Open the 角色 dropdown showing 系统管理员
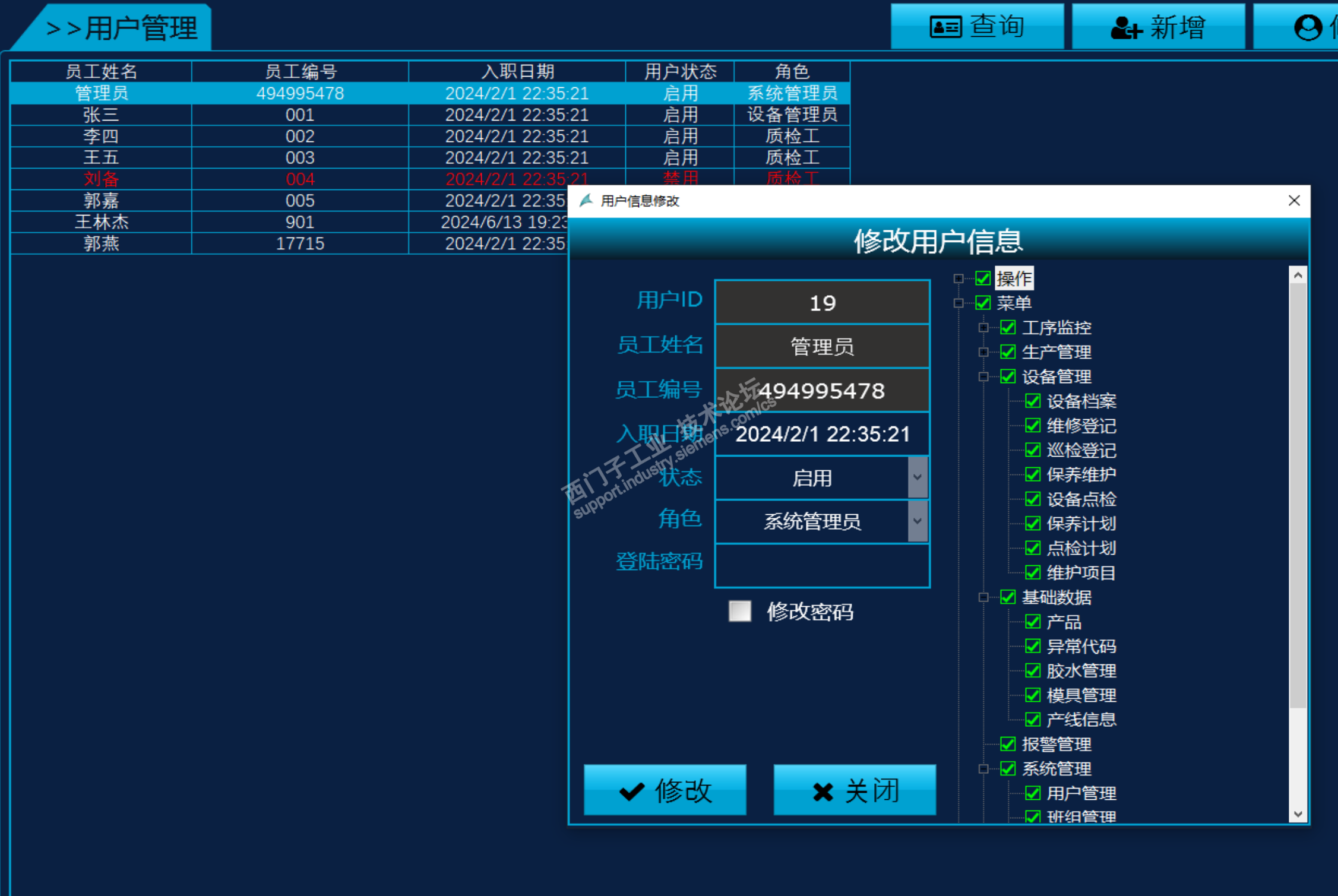The width and height of the screenshot is (1338, 896). pos(917,521)
